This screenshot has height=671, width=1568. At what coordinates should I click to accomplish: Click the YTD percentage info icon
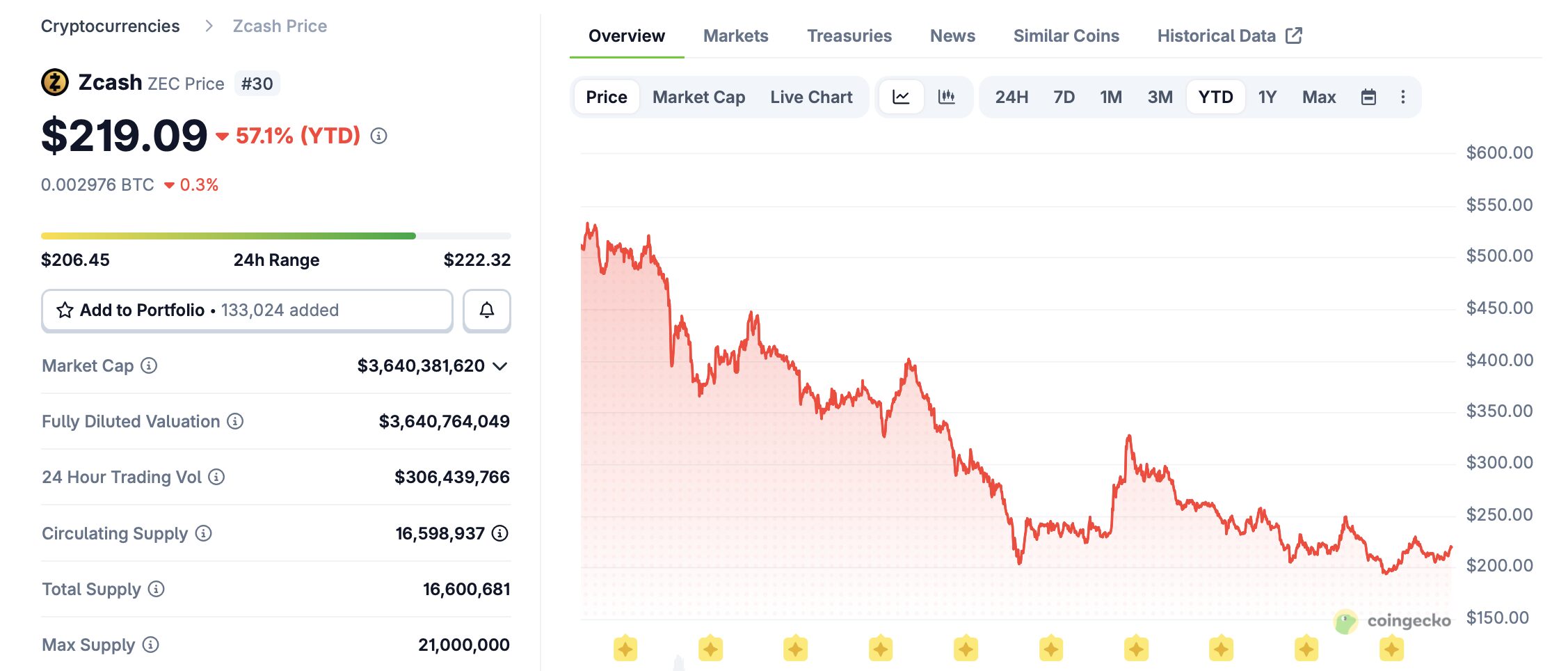[378, 136]
